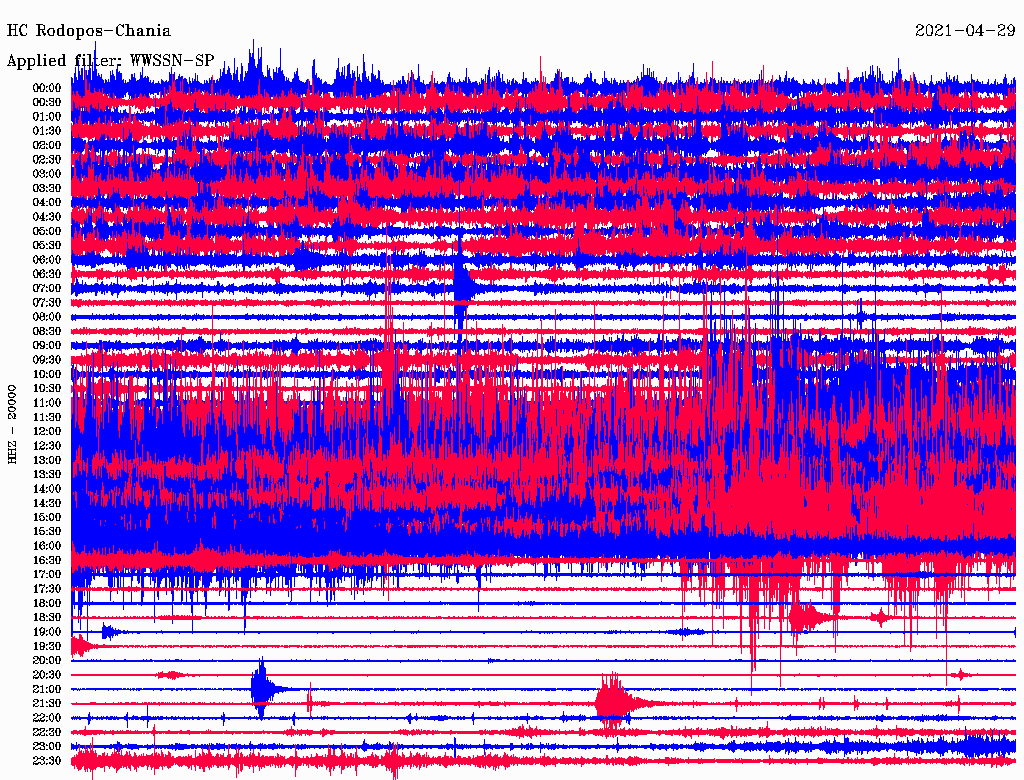Select the 16:00 time label
This screenshot has height=780, width=1024.
(47, 546)
